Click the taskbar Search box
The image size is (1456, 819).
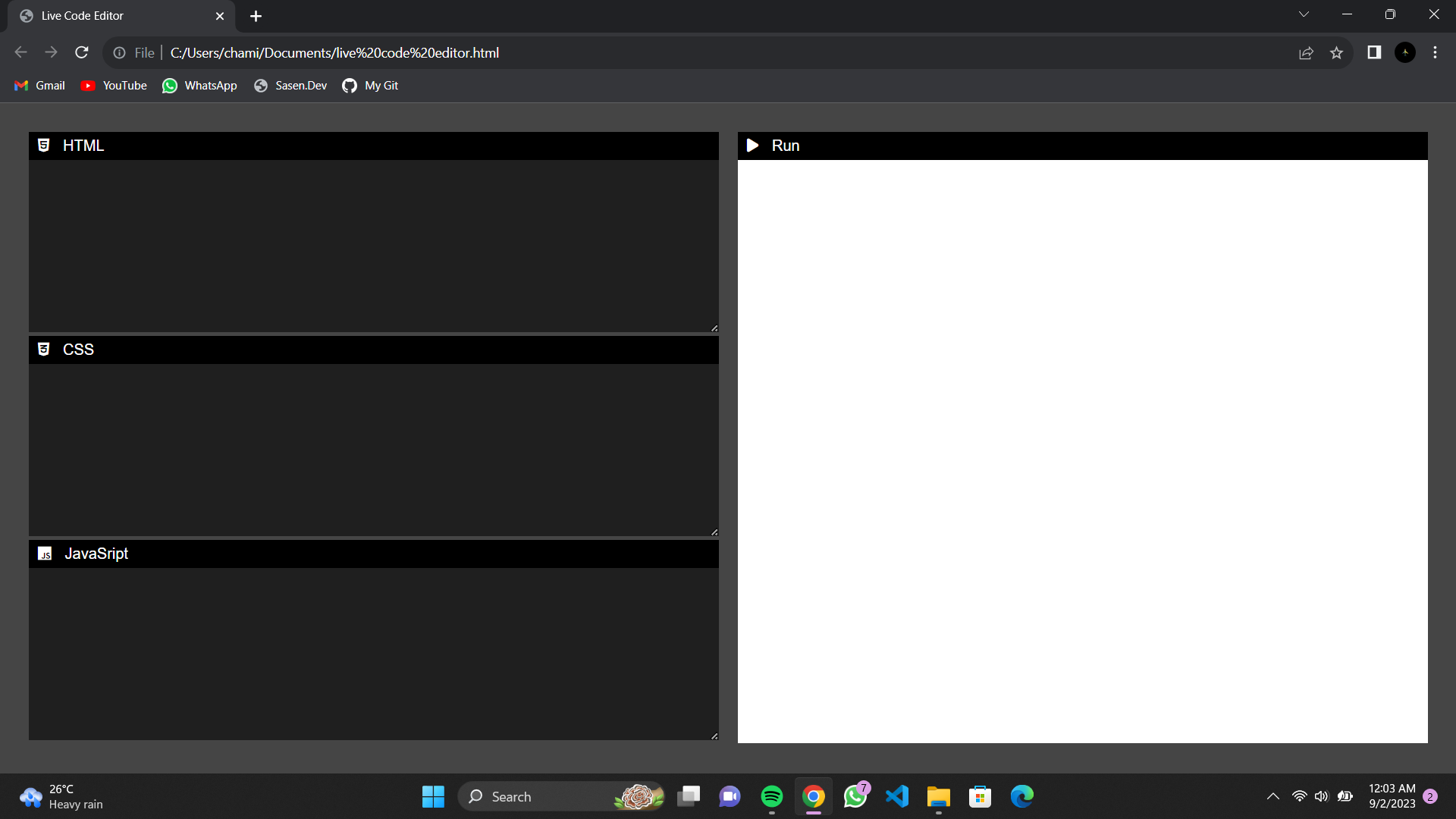[x=561, y=796]
